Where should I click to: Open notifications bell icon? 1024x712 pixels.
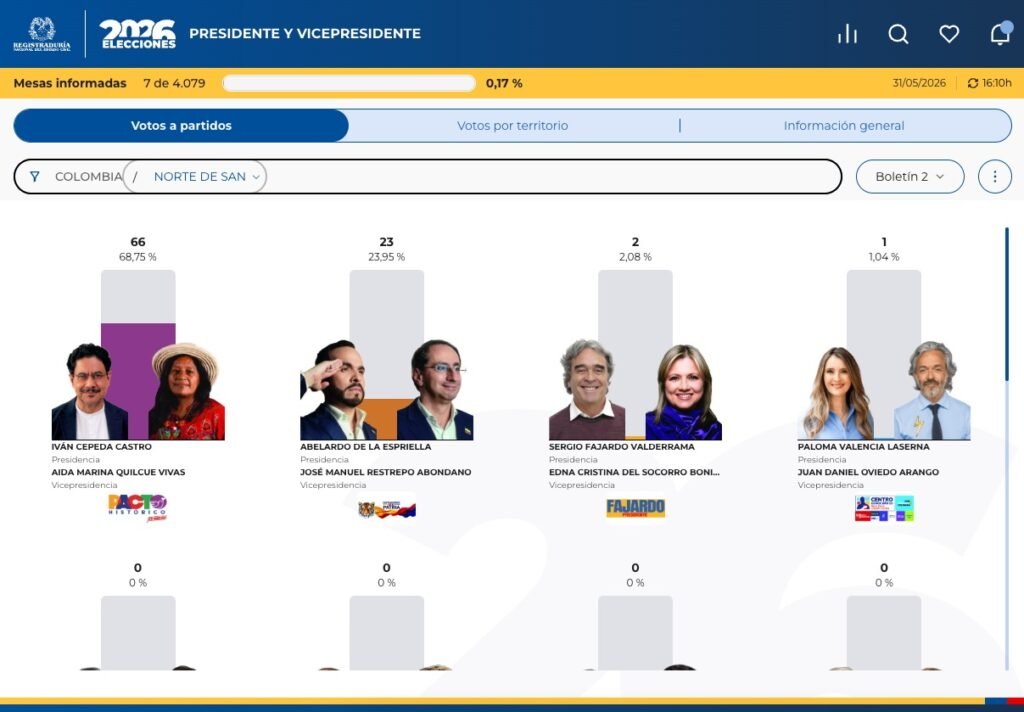pos(1000,33)
